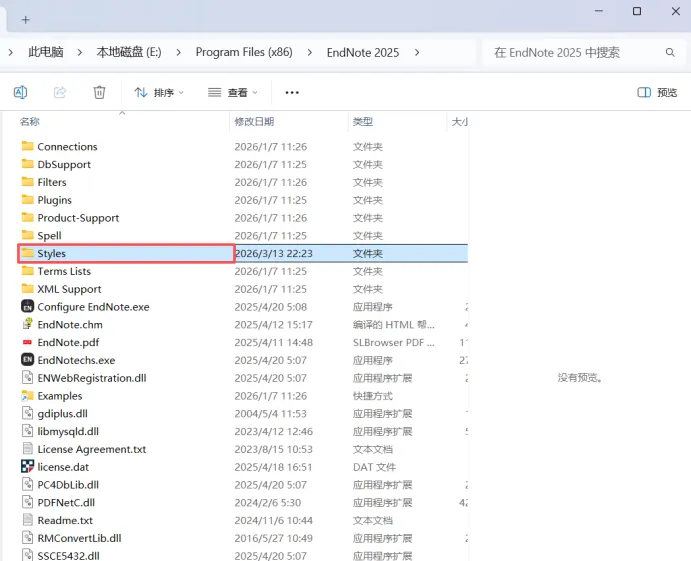691x561 pixels.
Task: Click the share icon in toolbar
Action: pyautogui.click(x=60, y=92)
